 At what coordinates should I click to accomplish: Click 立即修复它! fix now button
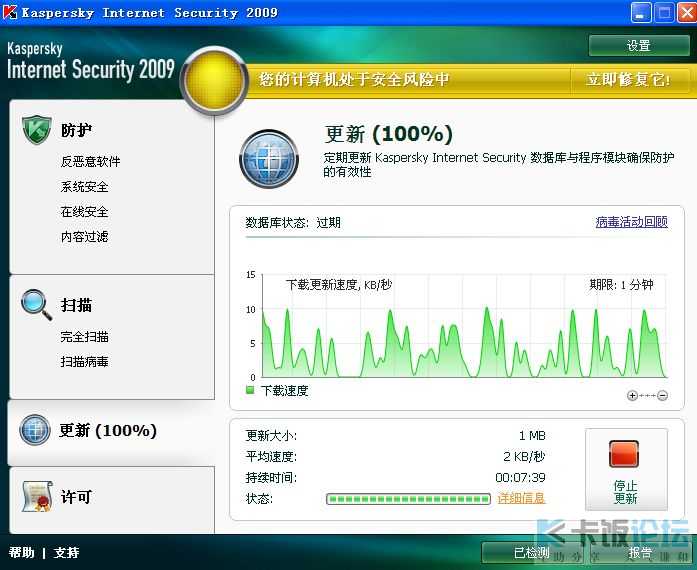[x=628, y=80]
